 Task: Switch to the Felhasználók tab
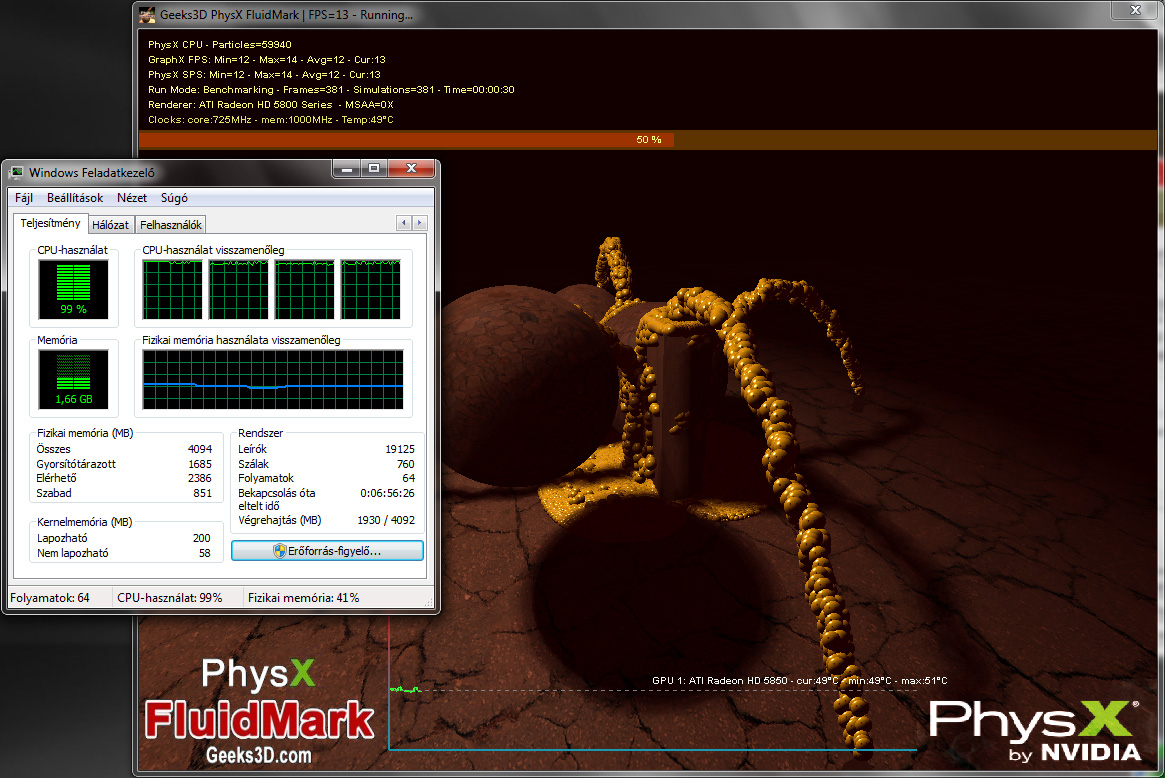tap(171, 224)
